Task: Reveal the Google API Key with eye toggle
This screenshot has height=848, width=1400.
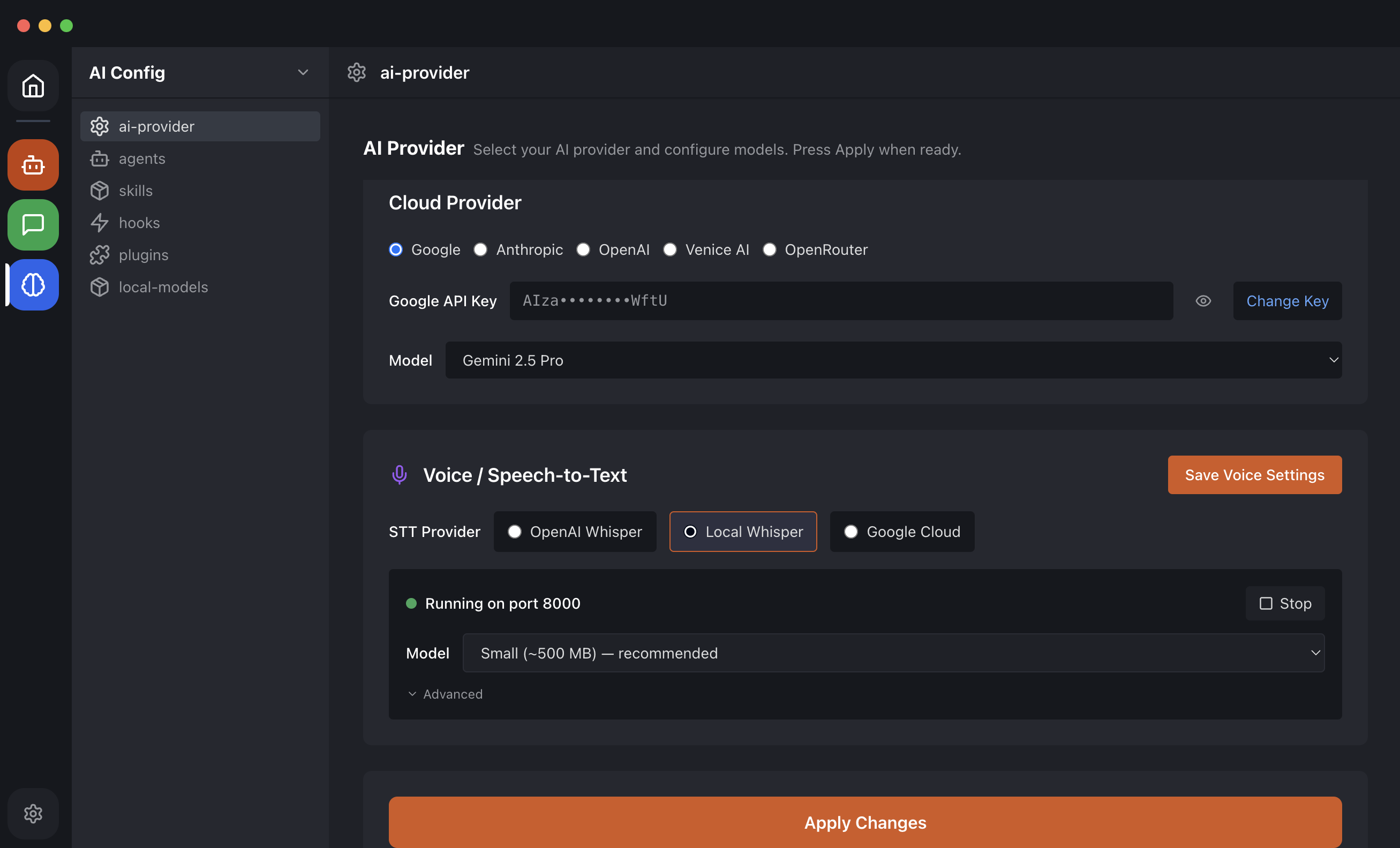Action: pyautogui.click(x=1203, y=301)
